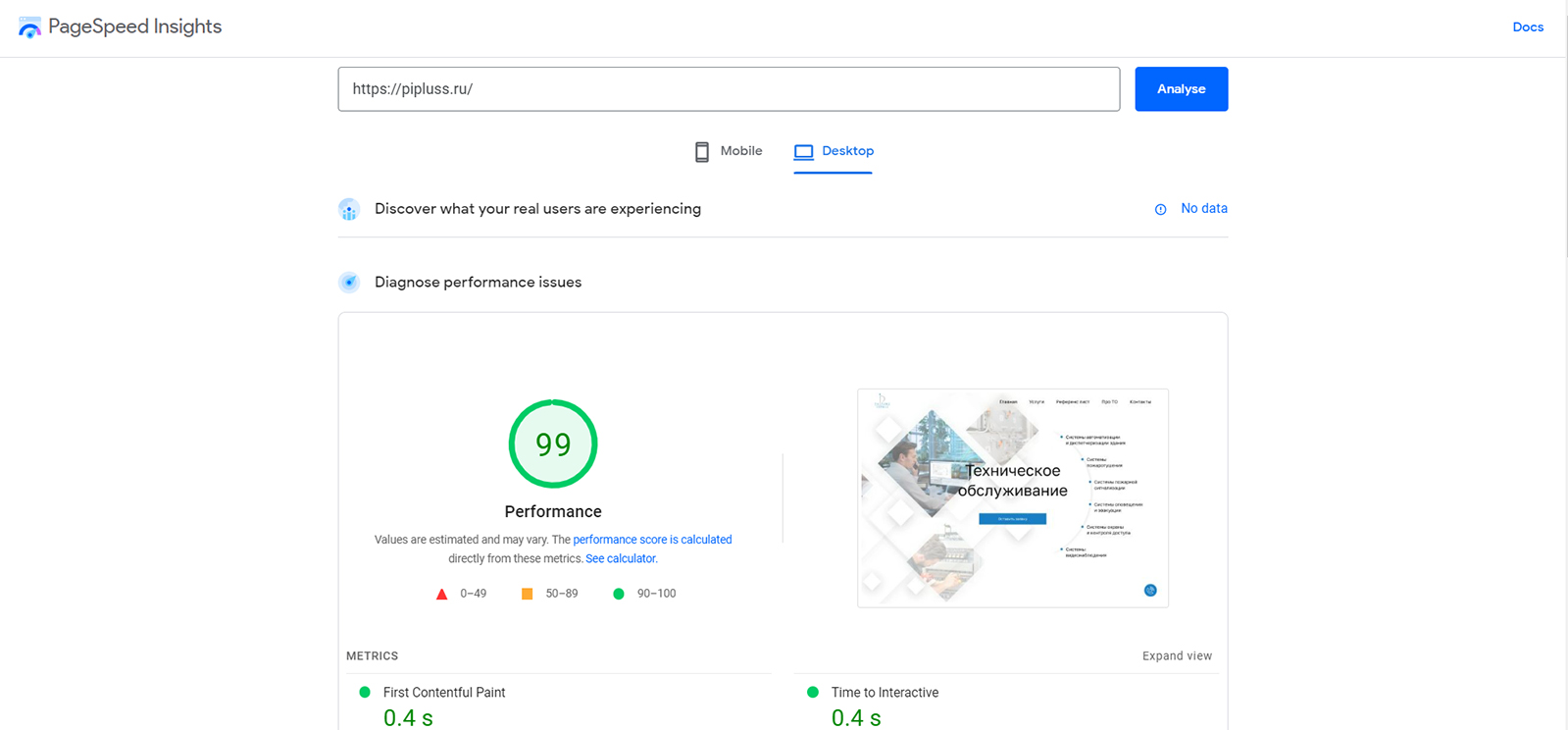Click the No data info icon
The image size is (1568, 730).
click(1161, 209)
